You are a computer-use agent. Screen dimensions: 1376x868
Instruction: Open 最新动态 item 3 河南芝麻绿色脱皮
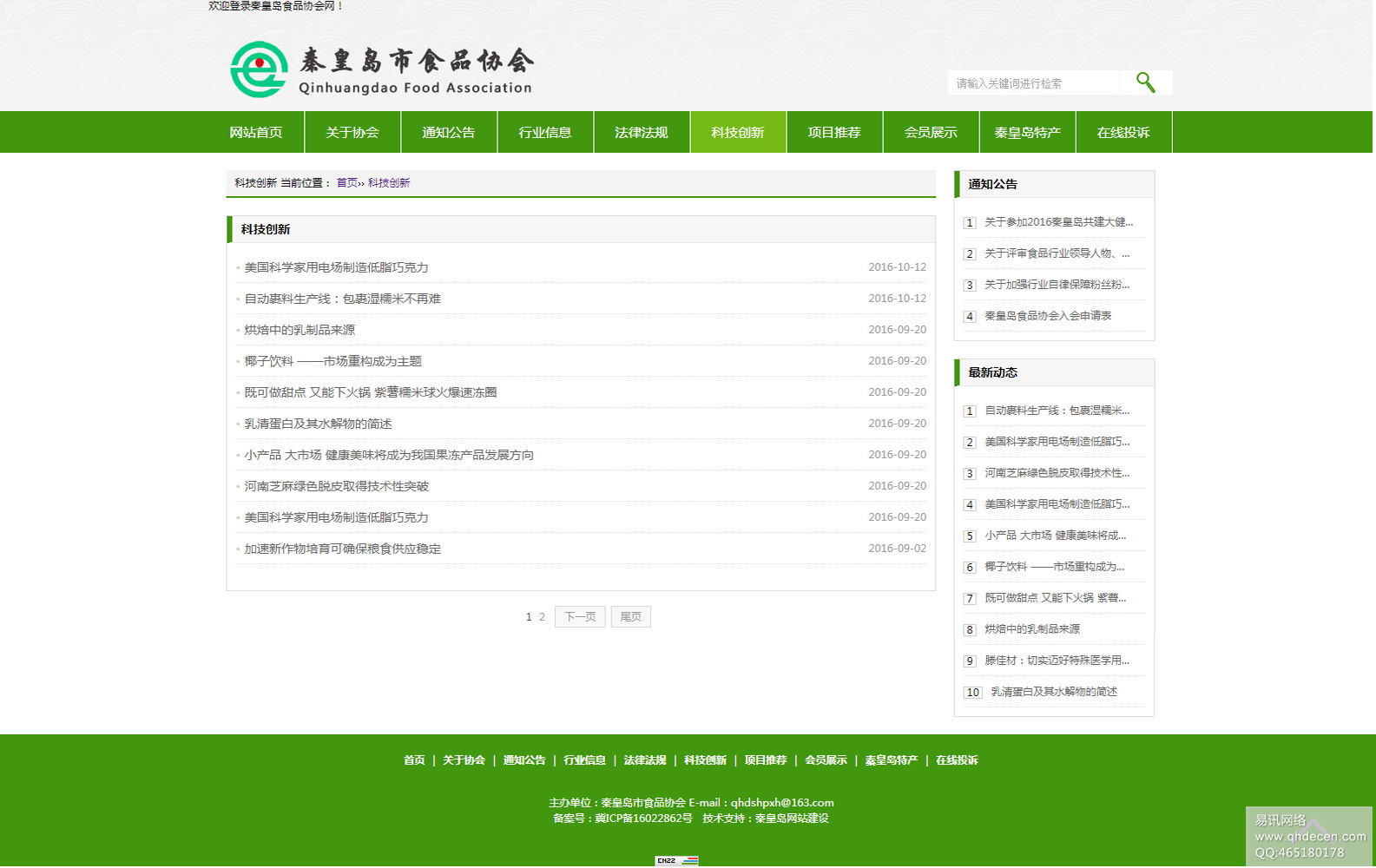coord(1057,473)
